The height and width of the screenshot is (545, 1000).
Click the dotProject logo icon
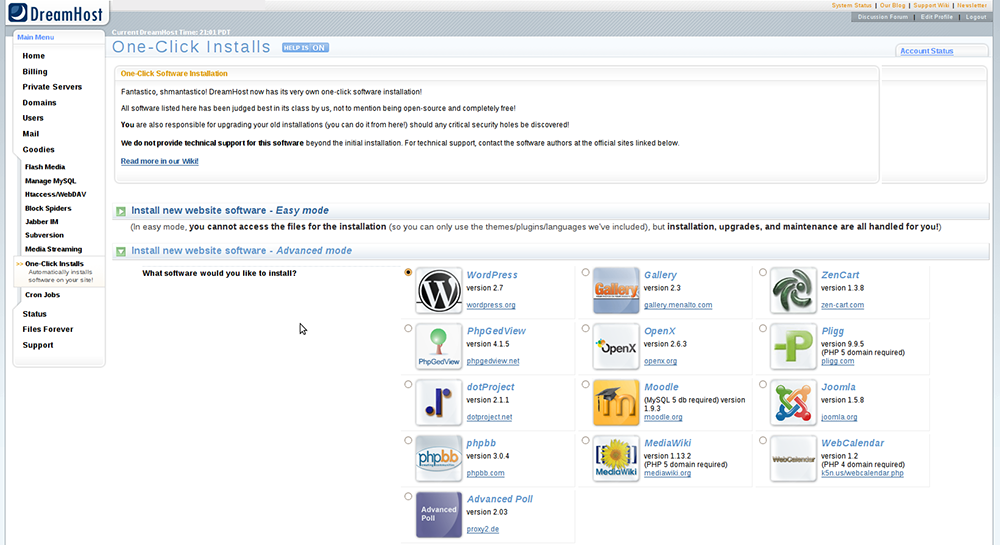point(439,403)
